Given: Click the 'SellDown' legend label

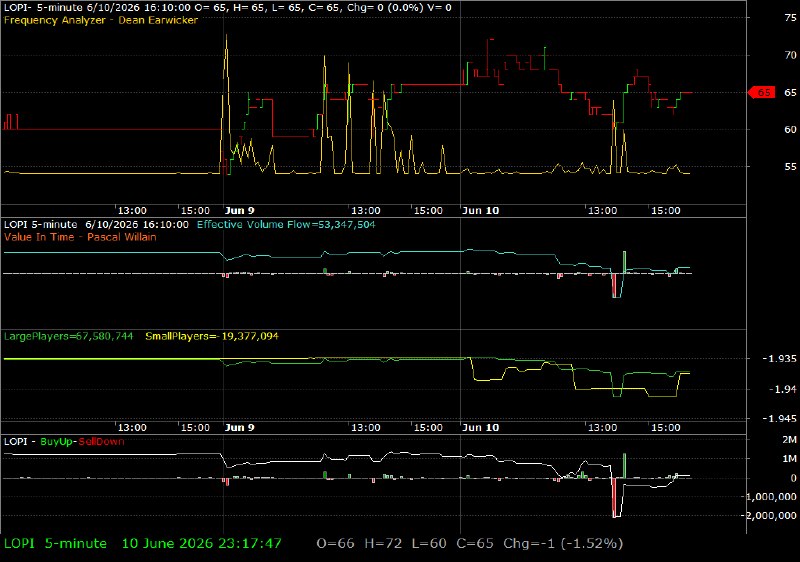Looking at the screenshot, I should tap(101, 442).
